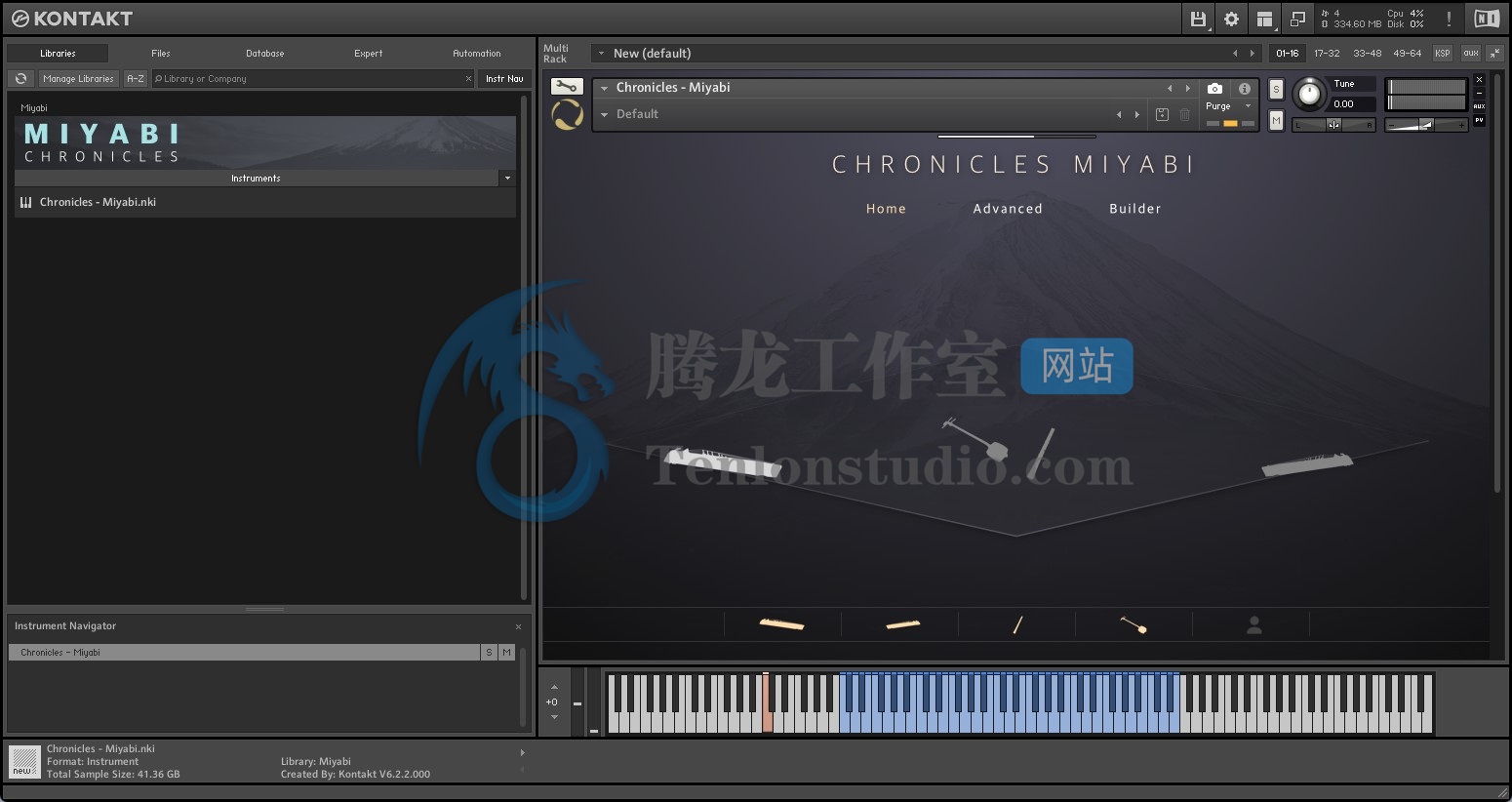Click koto instrument on right stage
The width and height of the screenshot is (1512, 802).
pos(1307,463)
